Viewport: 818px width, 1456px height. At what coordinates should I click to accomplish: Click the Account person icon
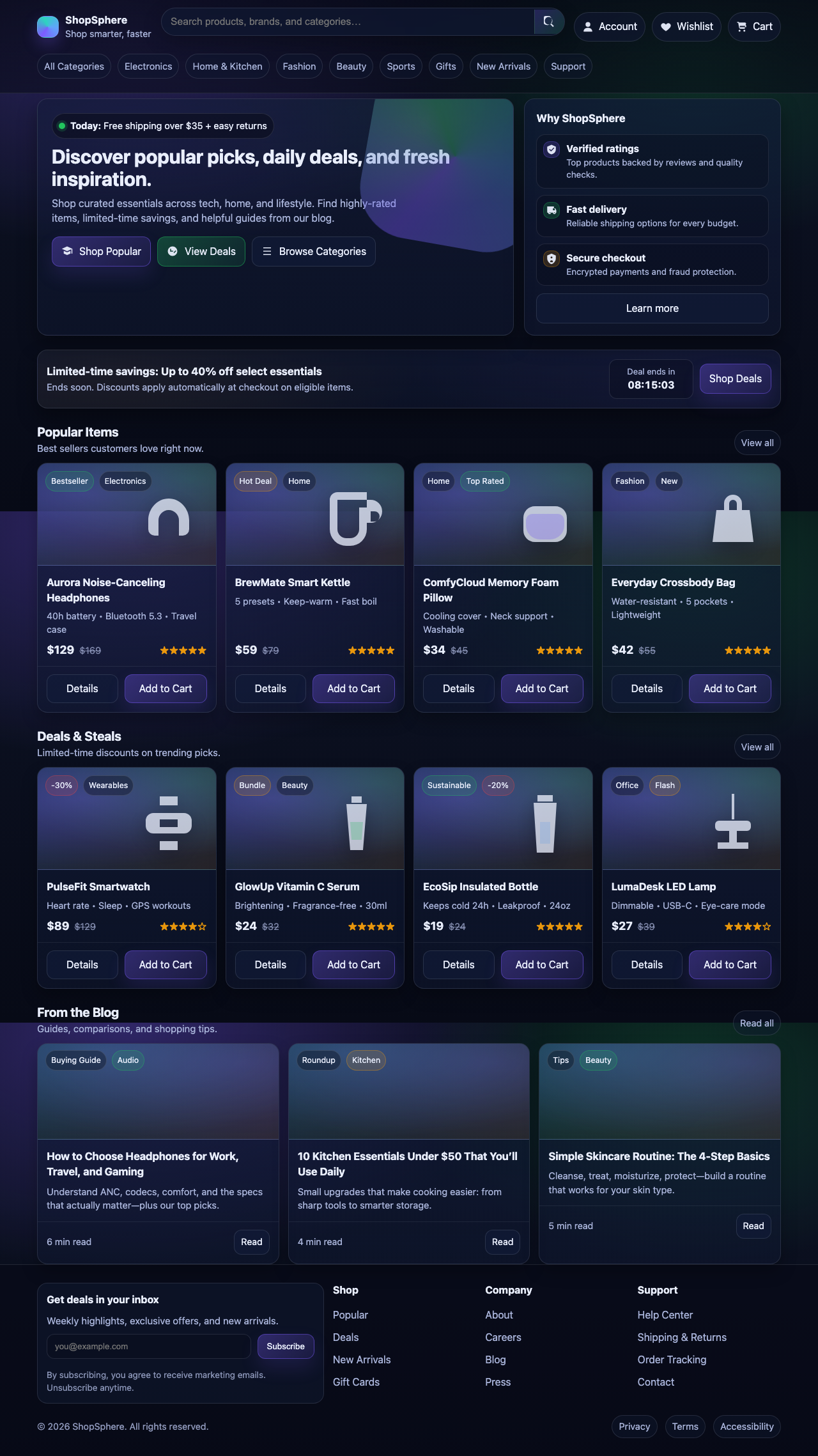click(587, 26)
